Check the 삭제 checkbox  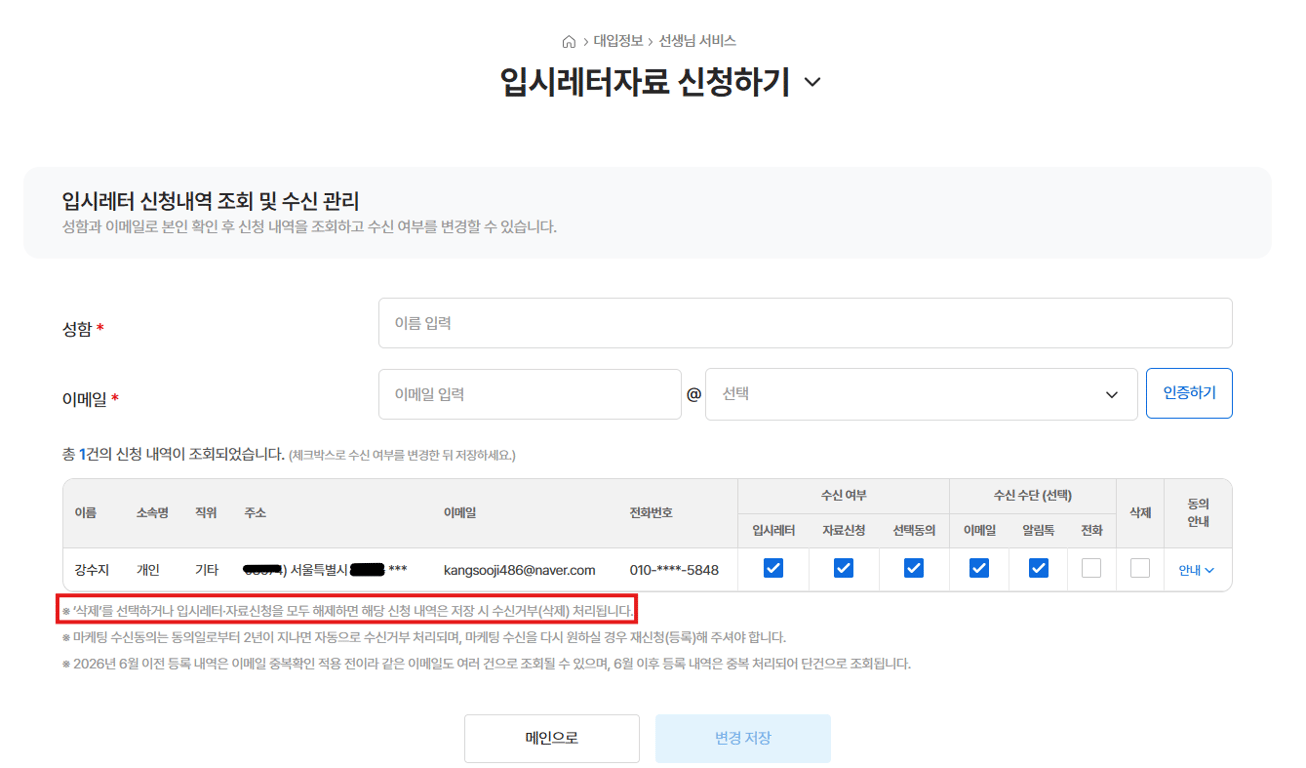[1140, 568]
